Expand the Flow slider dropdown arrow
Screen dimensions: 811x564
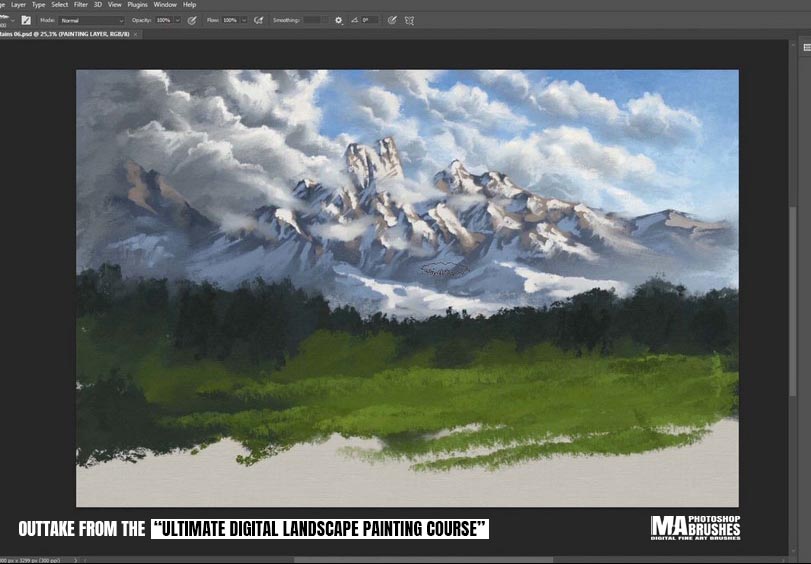(243, 20)
